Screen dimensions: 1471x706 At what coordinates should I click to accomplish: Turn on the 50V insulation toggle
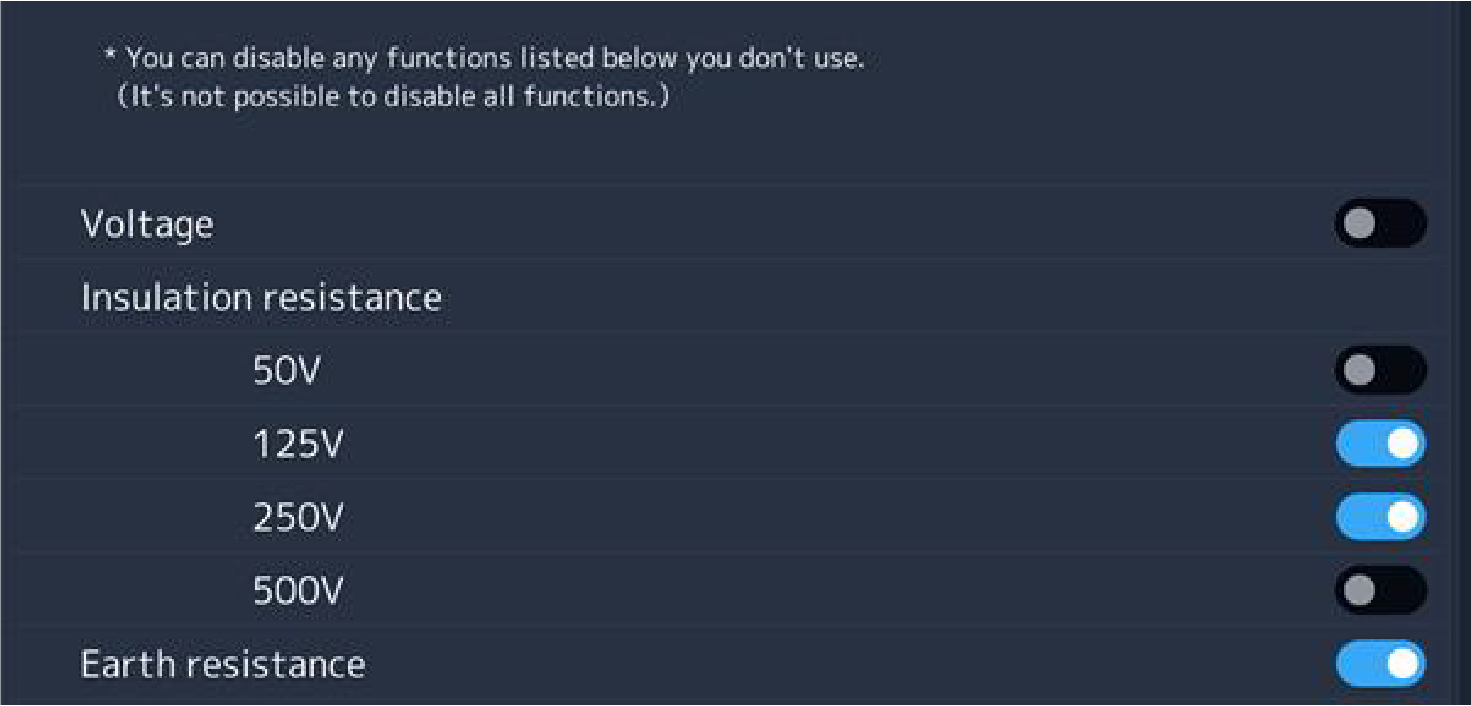pos(1380,371)
